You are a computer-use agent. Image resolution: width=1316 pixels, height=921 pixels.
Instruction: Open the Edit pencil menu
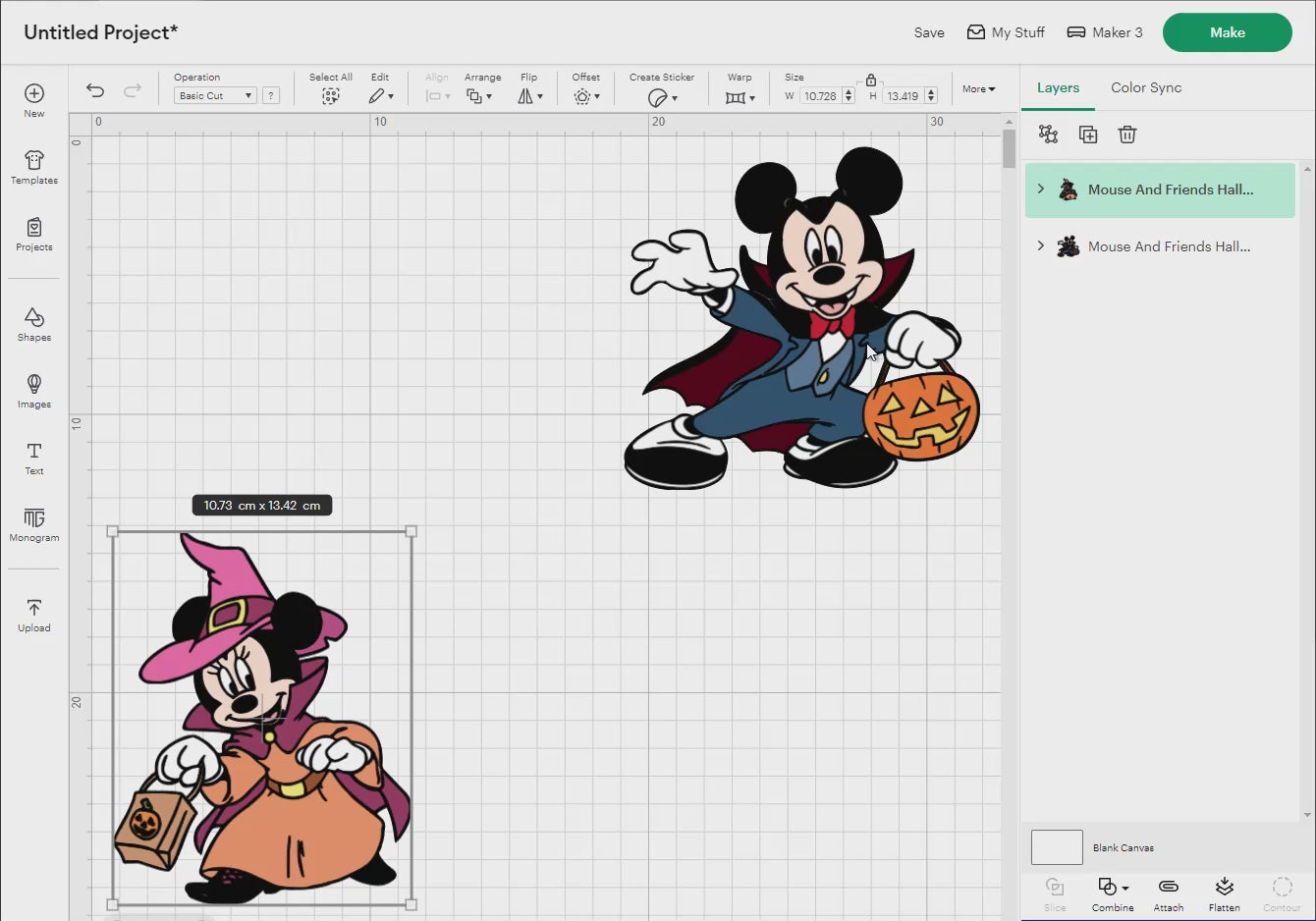point(380,96)
